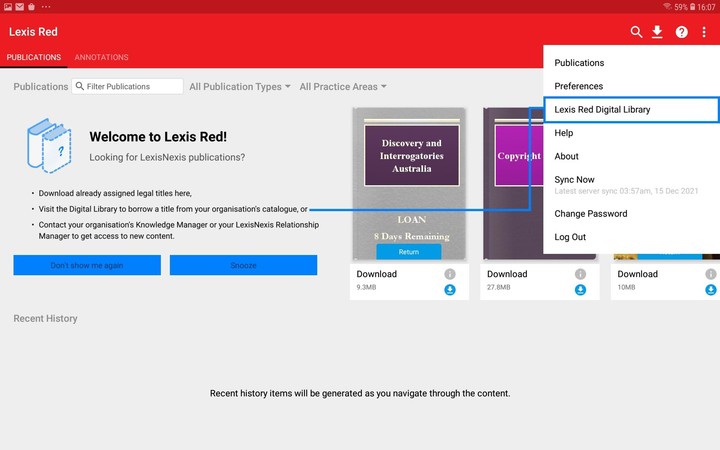Click 'Latest server sync' timestamp text
The height and width of the screenshot is (450, 720).
pyautogui.click(x=626, y=191)
